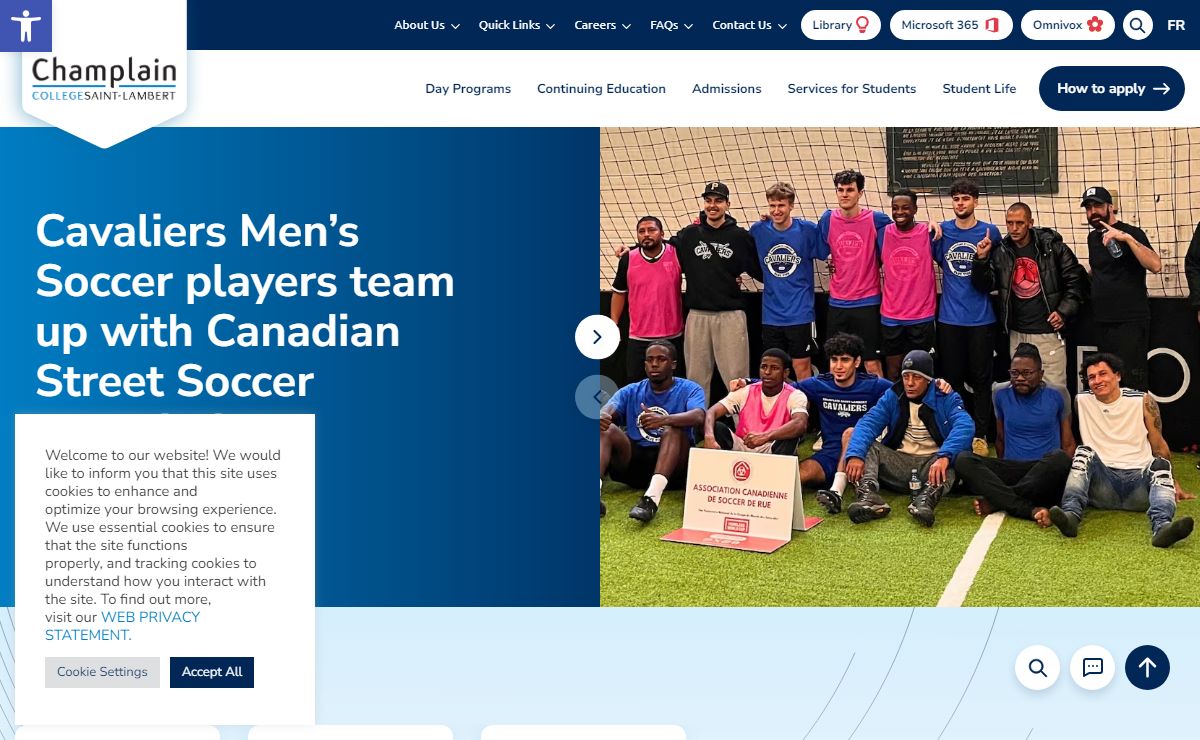The height and width of the screenshot is (740, 1200).
Task: Click the Accept All cookies button
Action: click(x=212, y=672)
